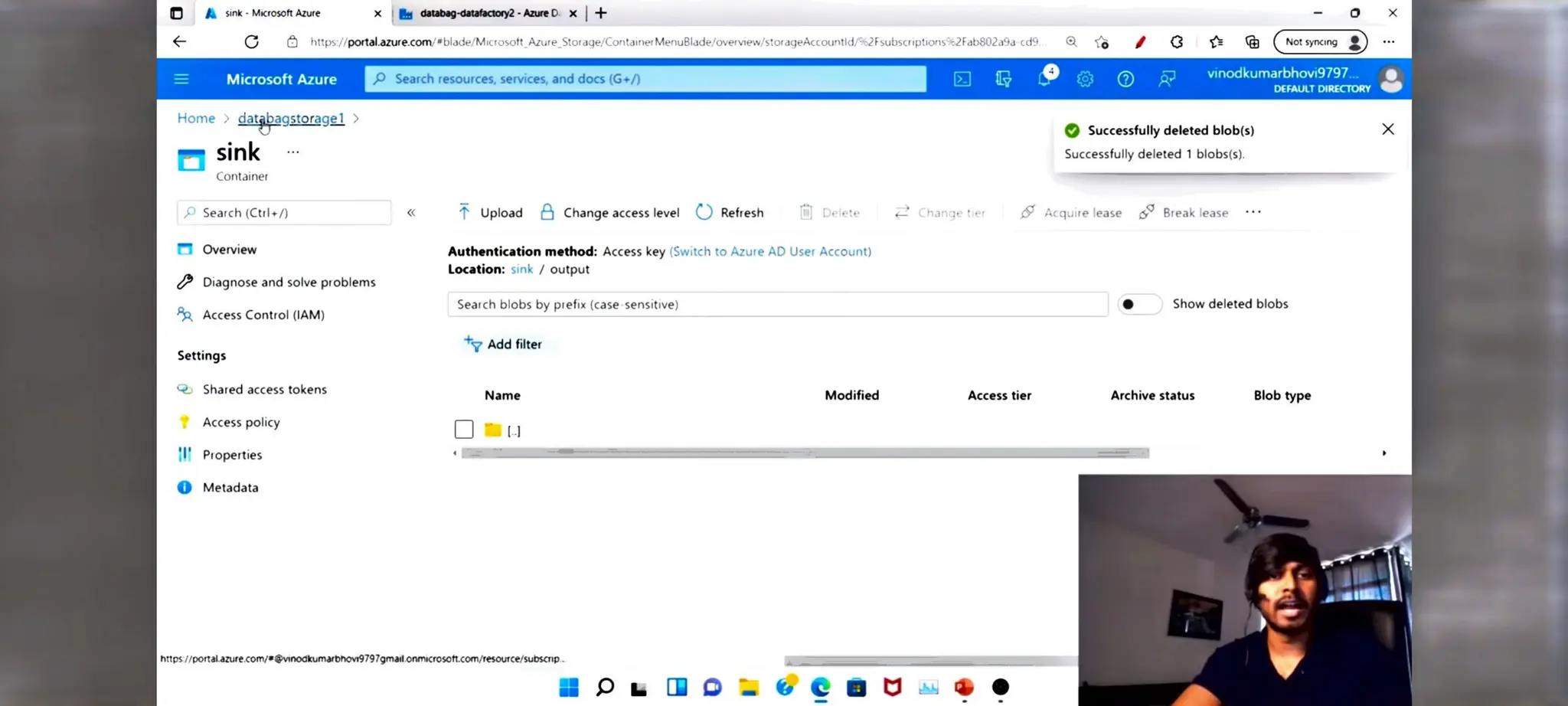Open Metadata in the side menu
1568x706 pixels.
pos(230,487)
